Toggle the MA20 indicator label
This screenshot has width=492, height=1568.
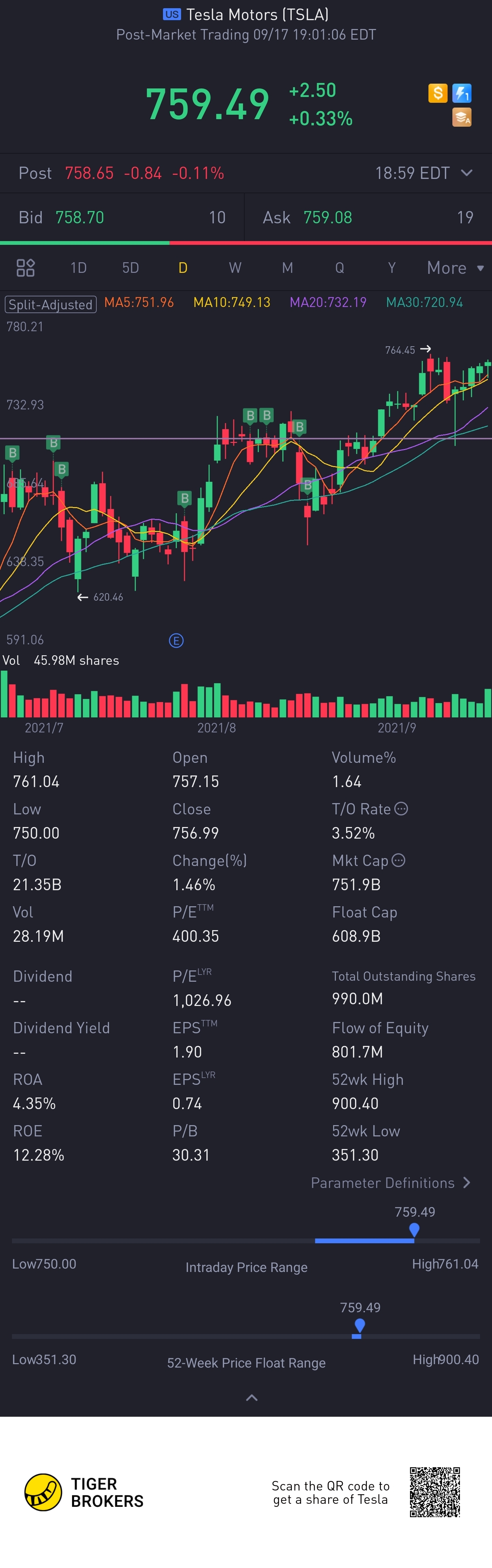pyautogui.click(x=328, y=303)
